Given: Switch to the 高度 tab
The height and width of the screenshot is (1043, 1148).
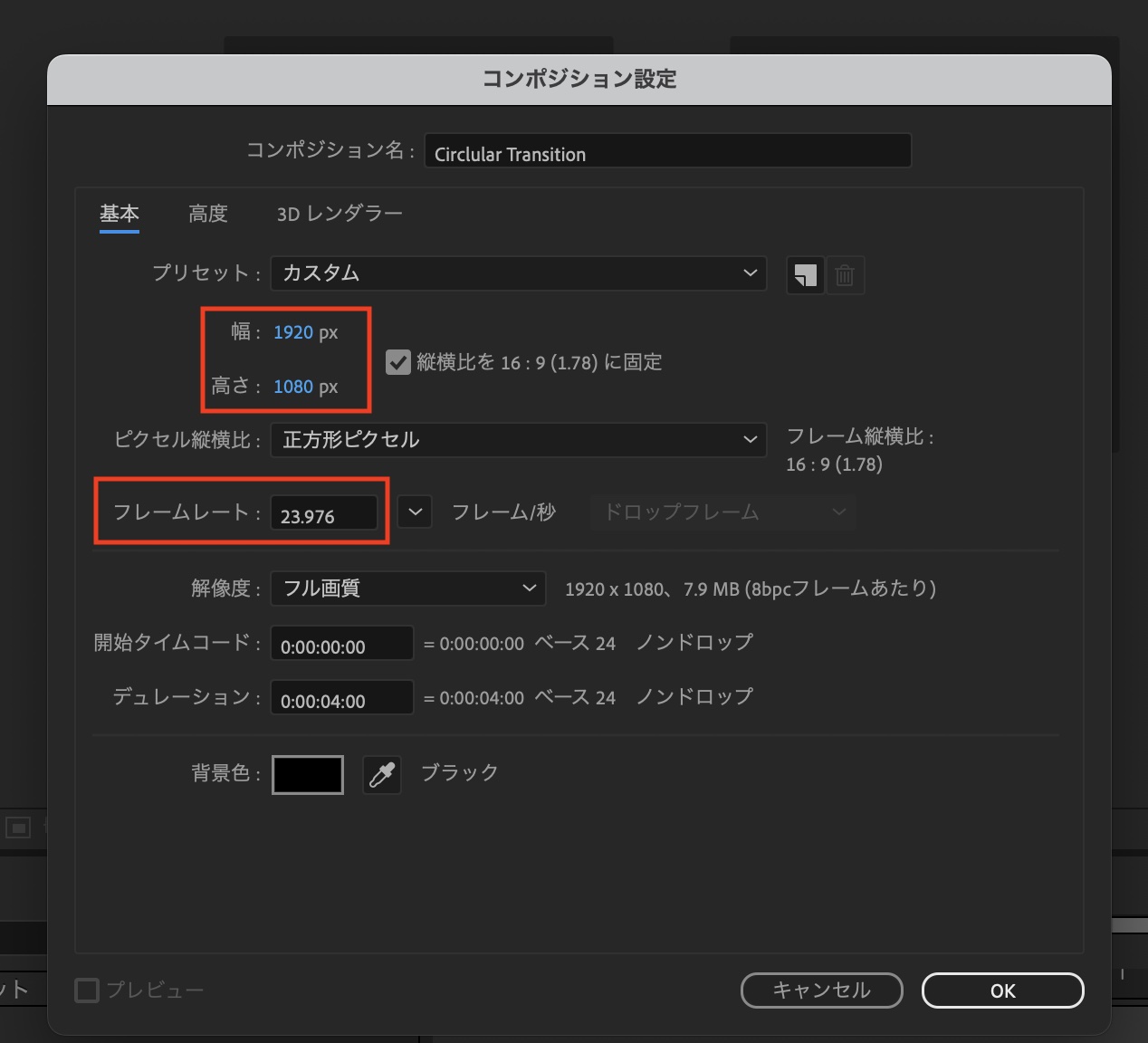Looking at the screenshot, I should pos(207,214).
